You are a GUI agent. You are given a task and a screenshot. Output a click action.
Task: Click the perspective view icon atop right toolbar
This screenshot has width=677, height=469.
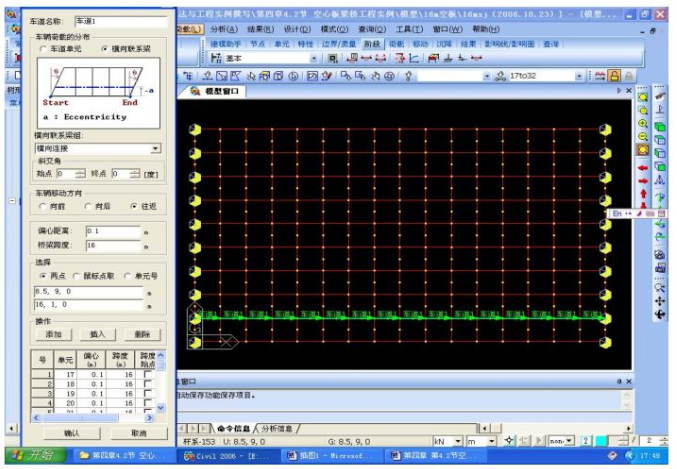pyautogui.click(x=660, y=97)
